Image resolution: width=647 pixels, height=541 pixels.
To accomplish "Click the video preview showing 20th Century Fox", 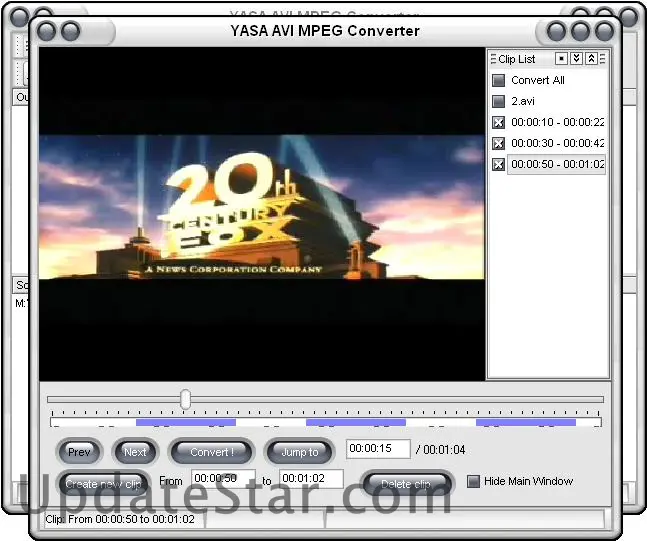I will pos(262,214).
